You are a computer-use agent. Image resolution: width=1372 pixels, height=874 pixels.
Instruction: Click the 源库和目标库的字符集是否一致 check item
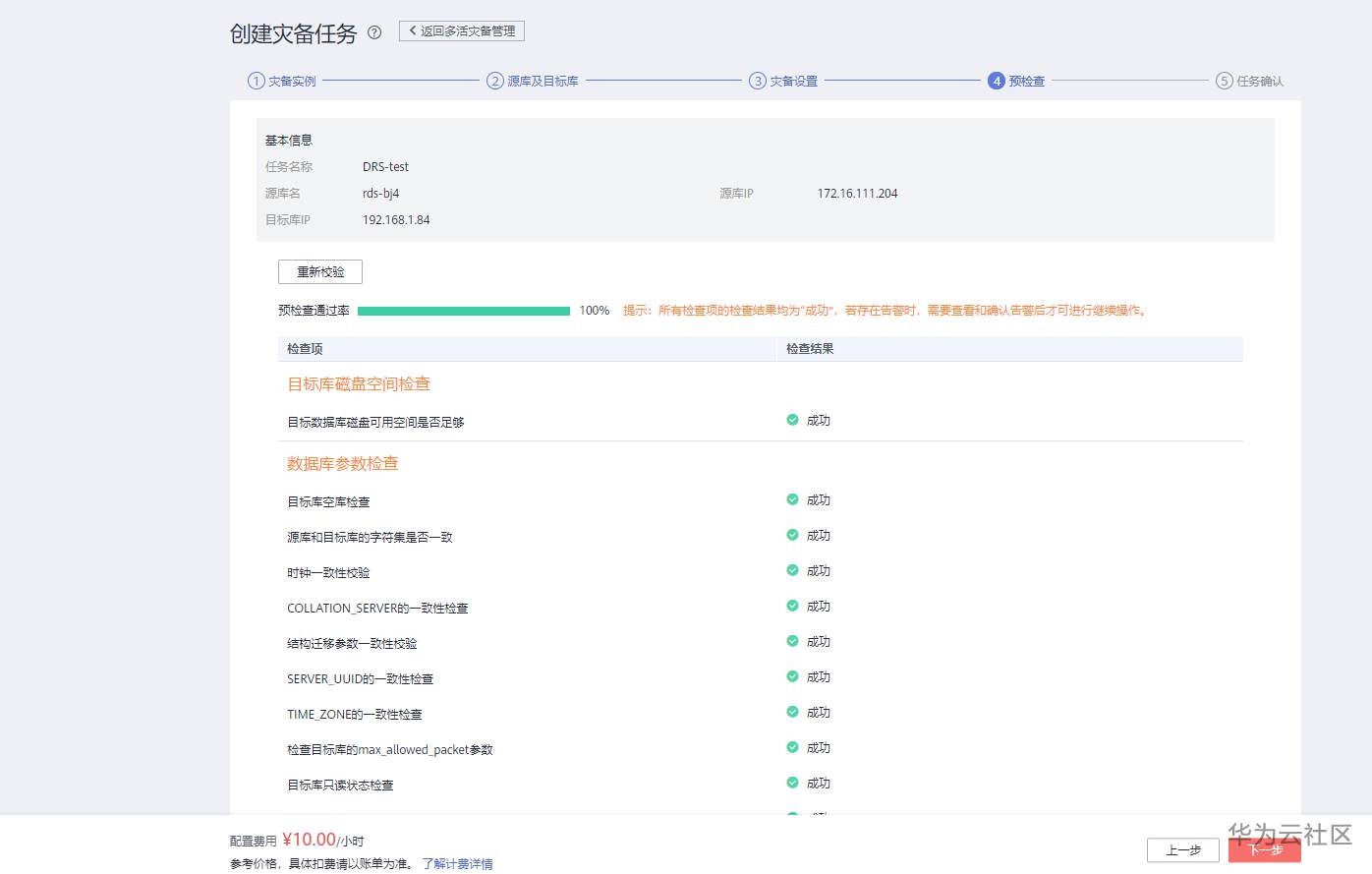(x=370, y=538)
